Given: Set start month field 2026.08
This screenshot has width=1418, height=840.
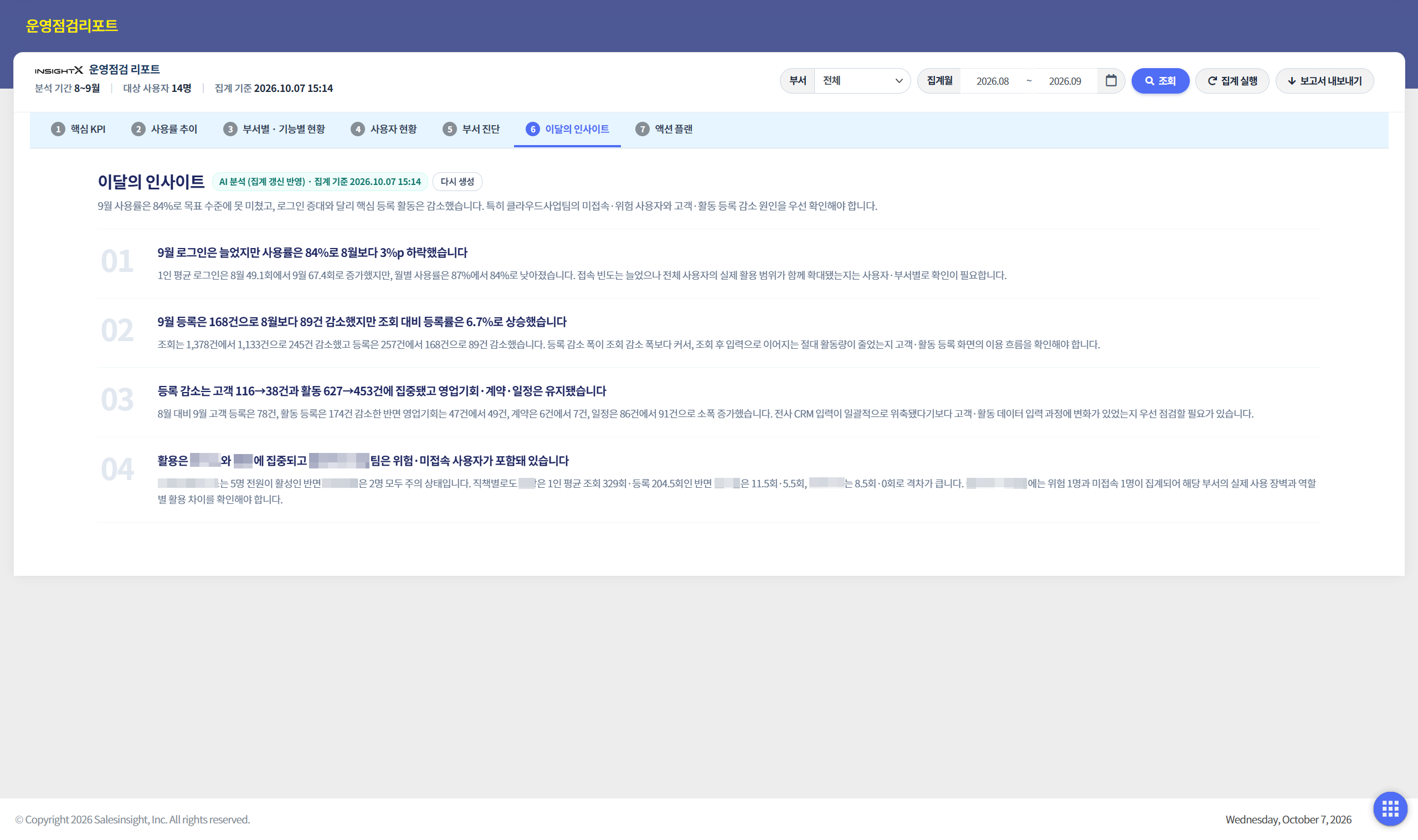Looking at the screenshot, I should point(992,81).
